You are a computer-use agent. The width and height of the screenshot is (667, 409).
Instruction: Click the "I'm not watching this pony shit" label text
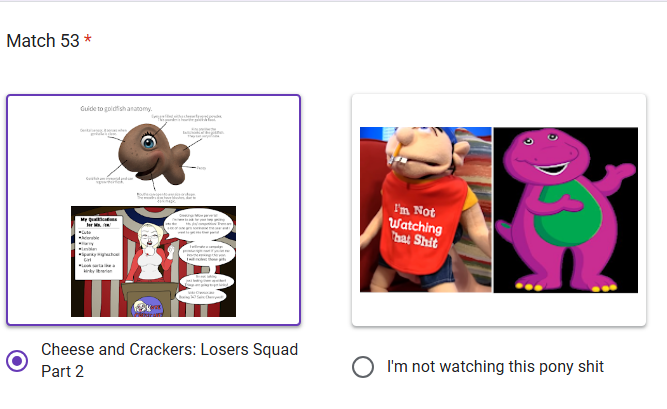click(x=495, y=367)
